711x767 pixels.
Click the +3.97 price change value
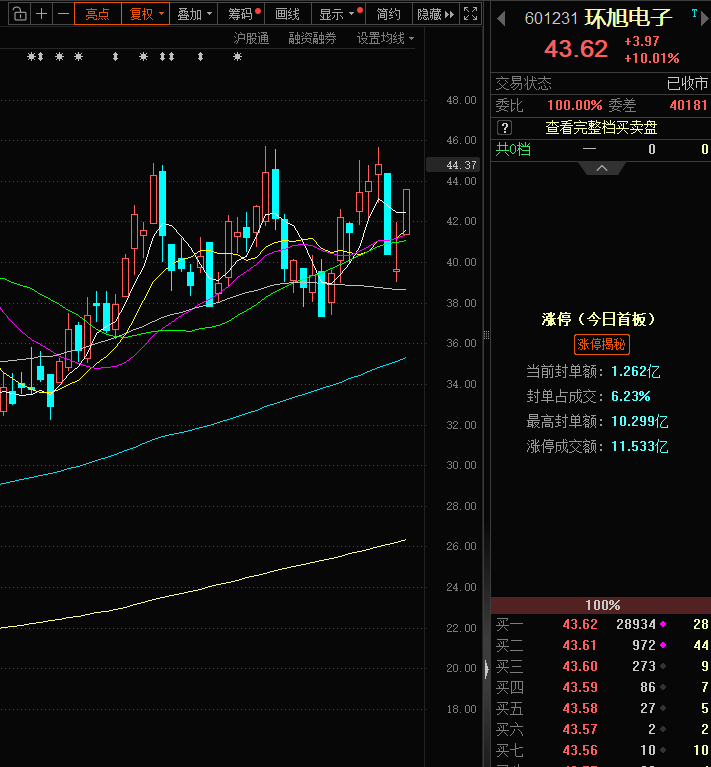tap(642, 41)
